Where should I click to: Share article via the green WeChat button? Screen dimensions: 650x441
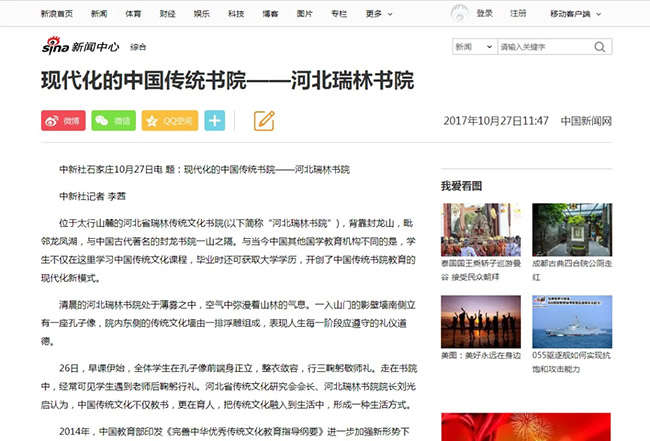(x=113, y=121)
